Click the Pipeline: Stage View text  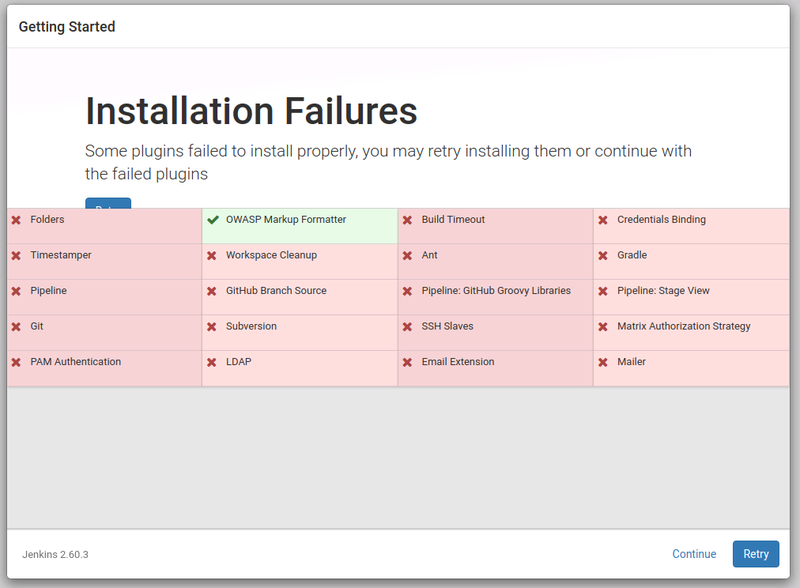pos(663,290)
